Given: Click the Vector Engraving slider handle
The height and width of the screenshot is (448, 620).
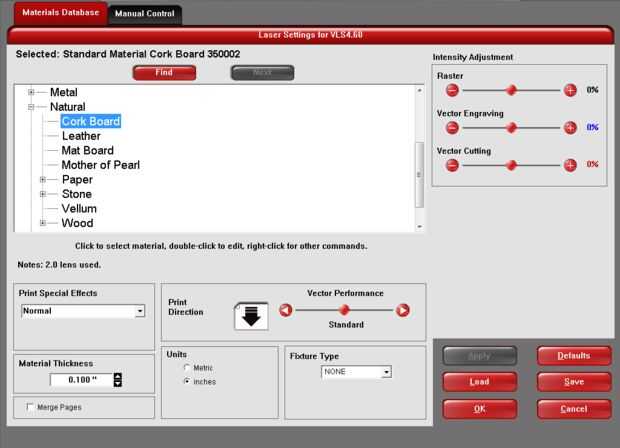Looking at the screenshot, I should tap(511, 128).
